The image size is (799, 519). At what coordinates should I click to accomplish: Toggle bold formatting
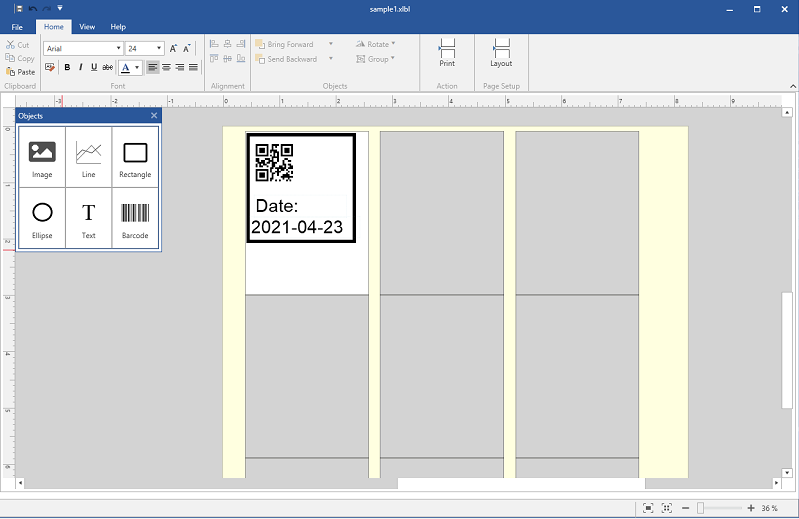pyautogui.click(x=67, y=68)
